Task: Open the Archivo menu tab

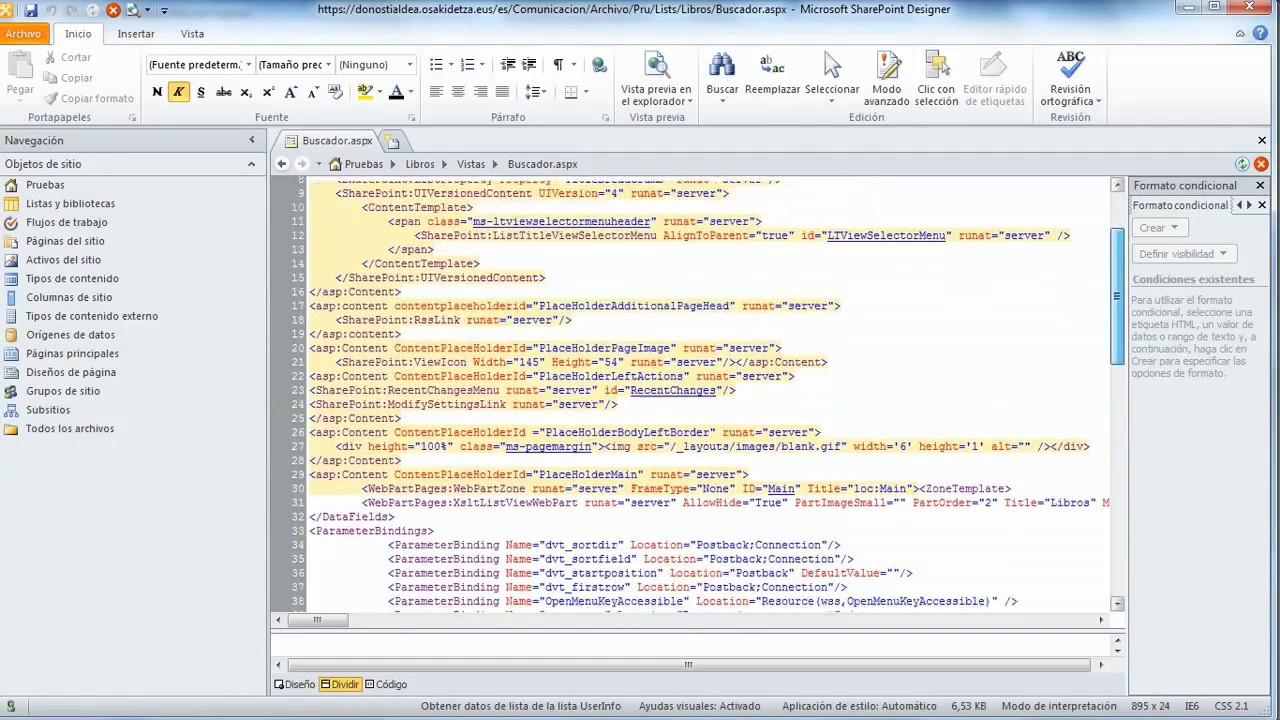Action: (x=23, y=34)
